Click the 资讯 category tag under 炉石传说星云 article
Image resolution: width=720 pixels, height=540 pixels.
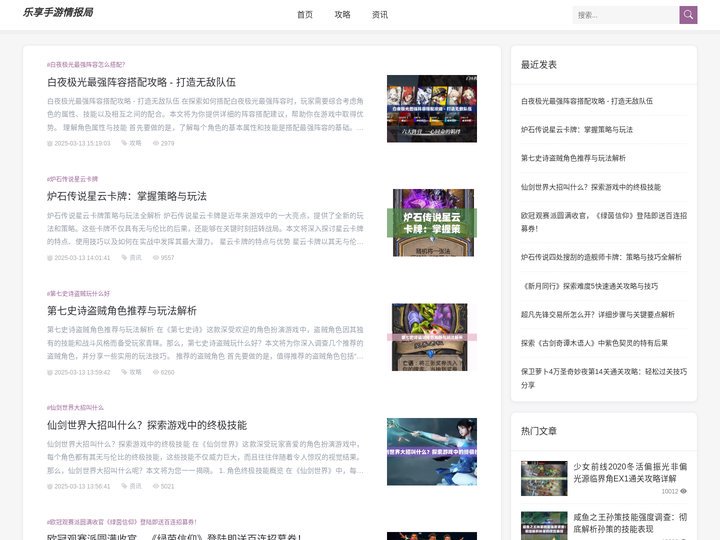click(x=135, y=258)
